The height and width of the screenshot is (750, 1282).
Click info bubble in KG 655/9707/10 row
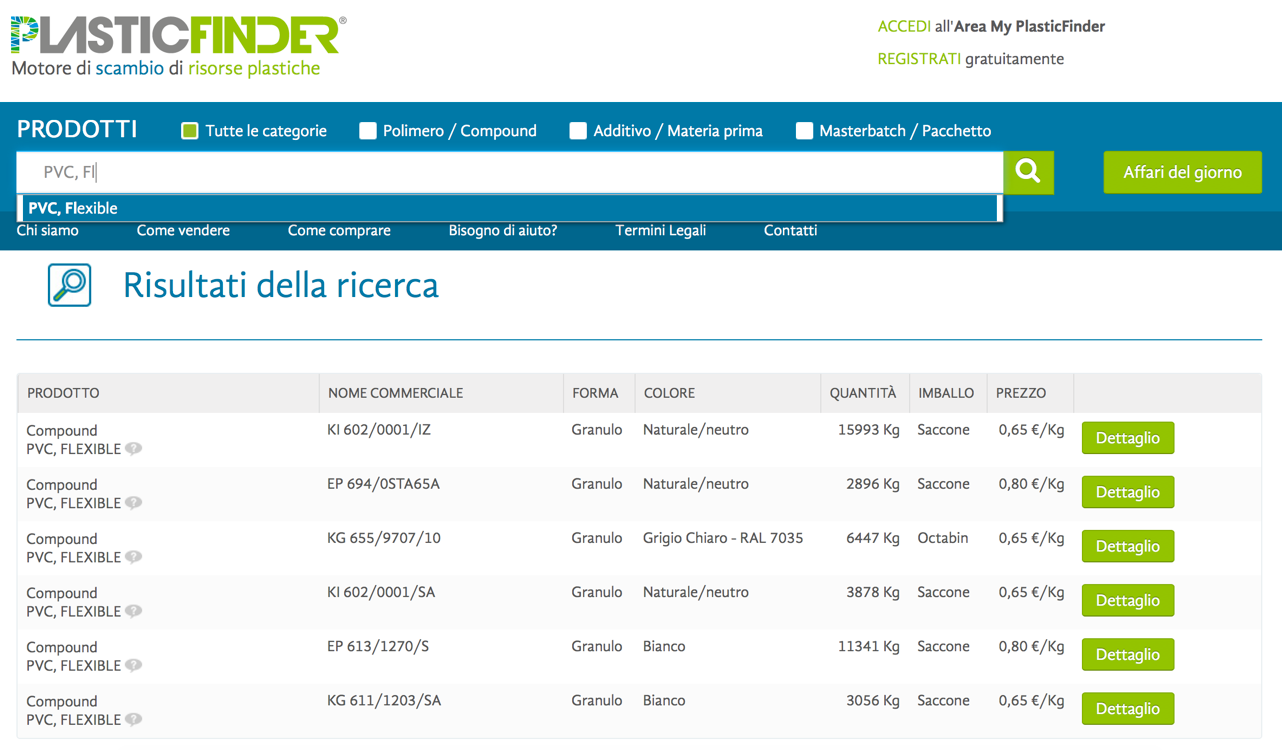click(x=133, y=557)
